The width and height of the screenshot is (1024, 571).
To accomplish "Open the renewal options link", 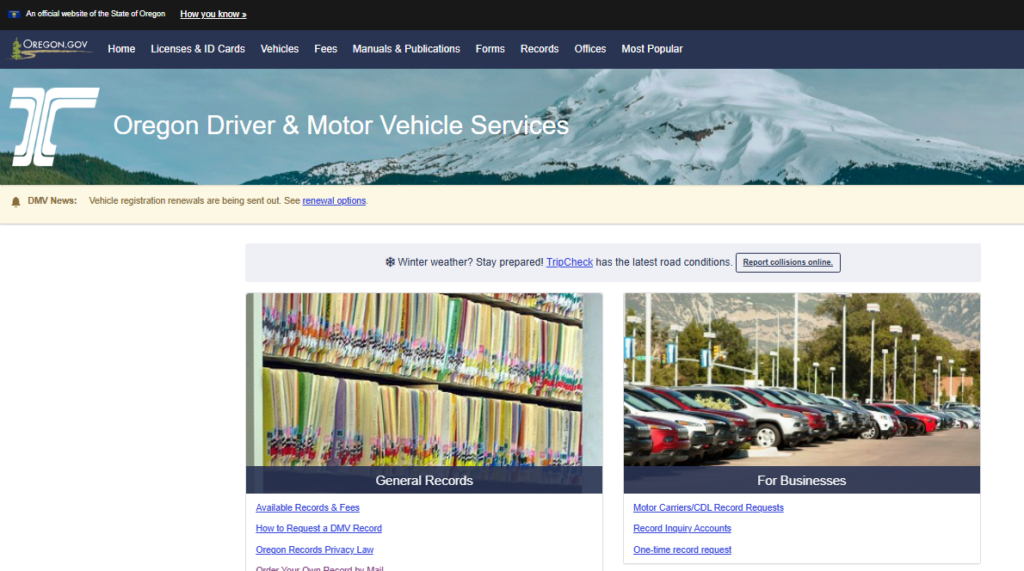I will point(334,201).
